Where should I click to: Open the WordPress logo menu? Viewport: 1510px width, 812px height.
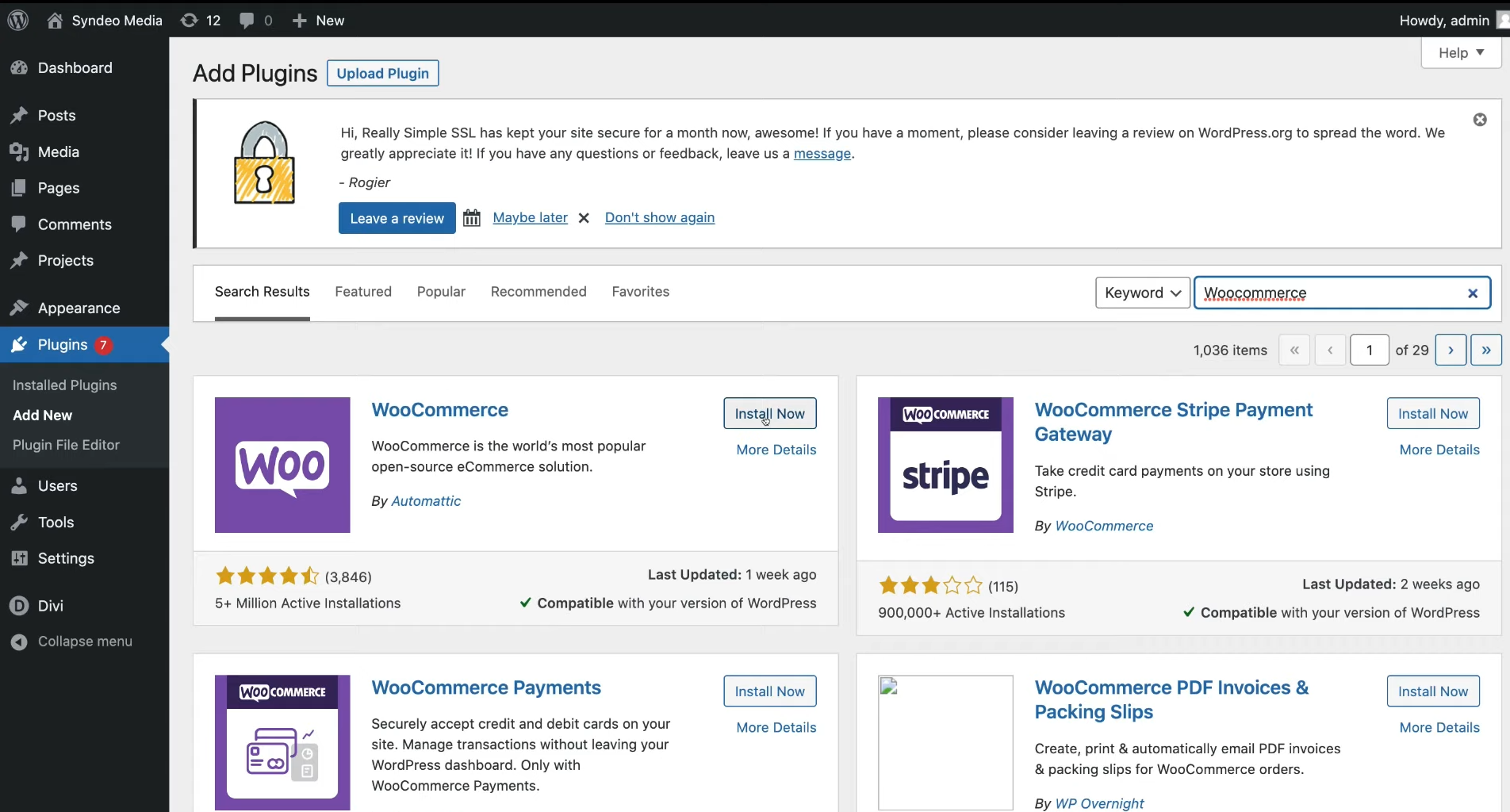click(x=18, y=20)
